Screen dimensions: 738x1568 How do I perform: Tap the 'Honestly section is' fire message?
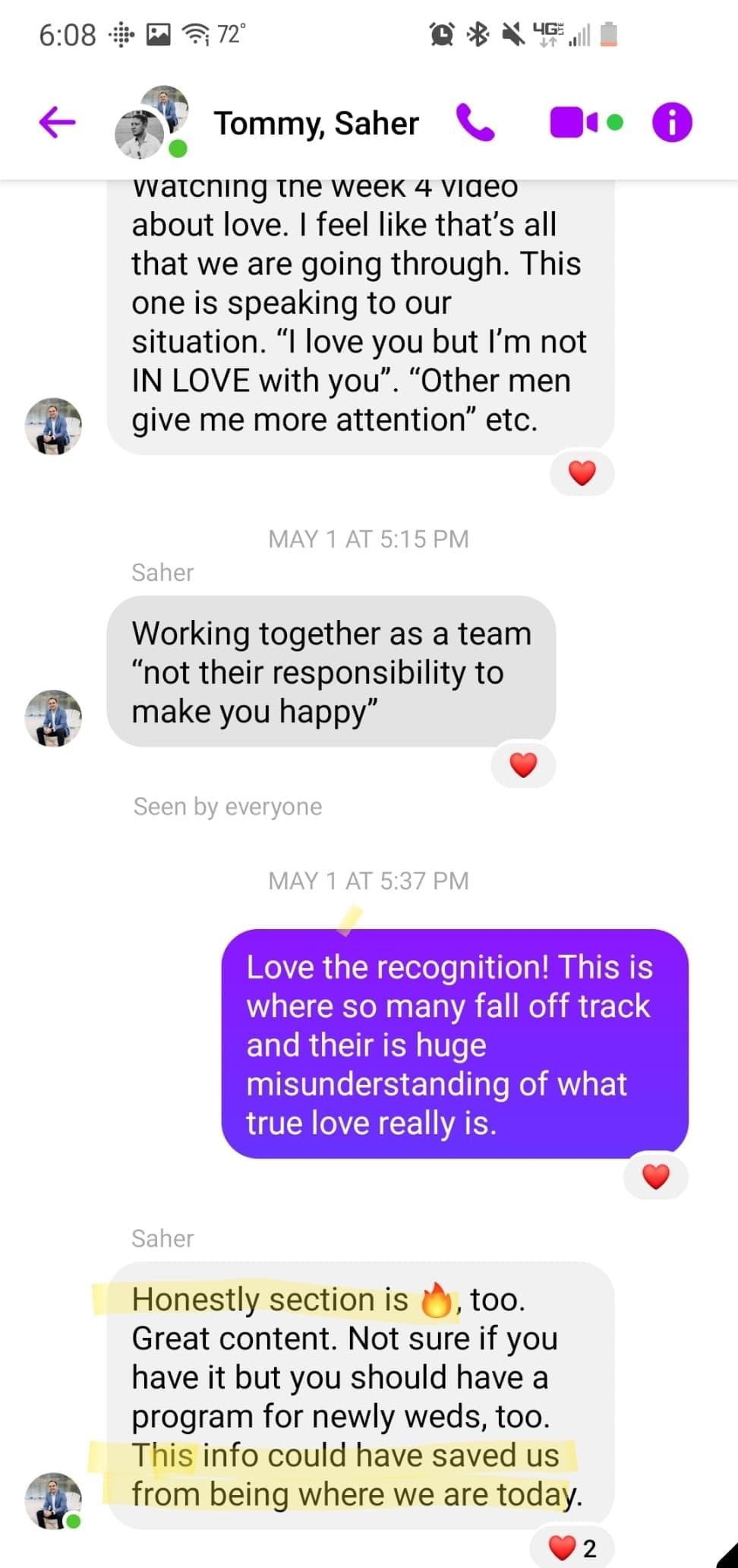(361, 1396)
